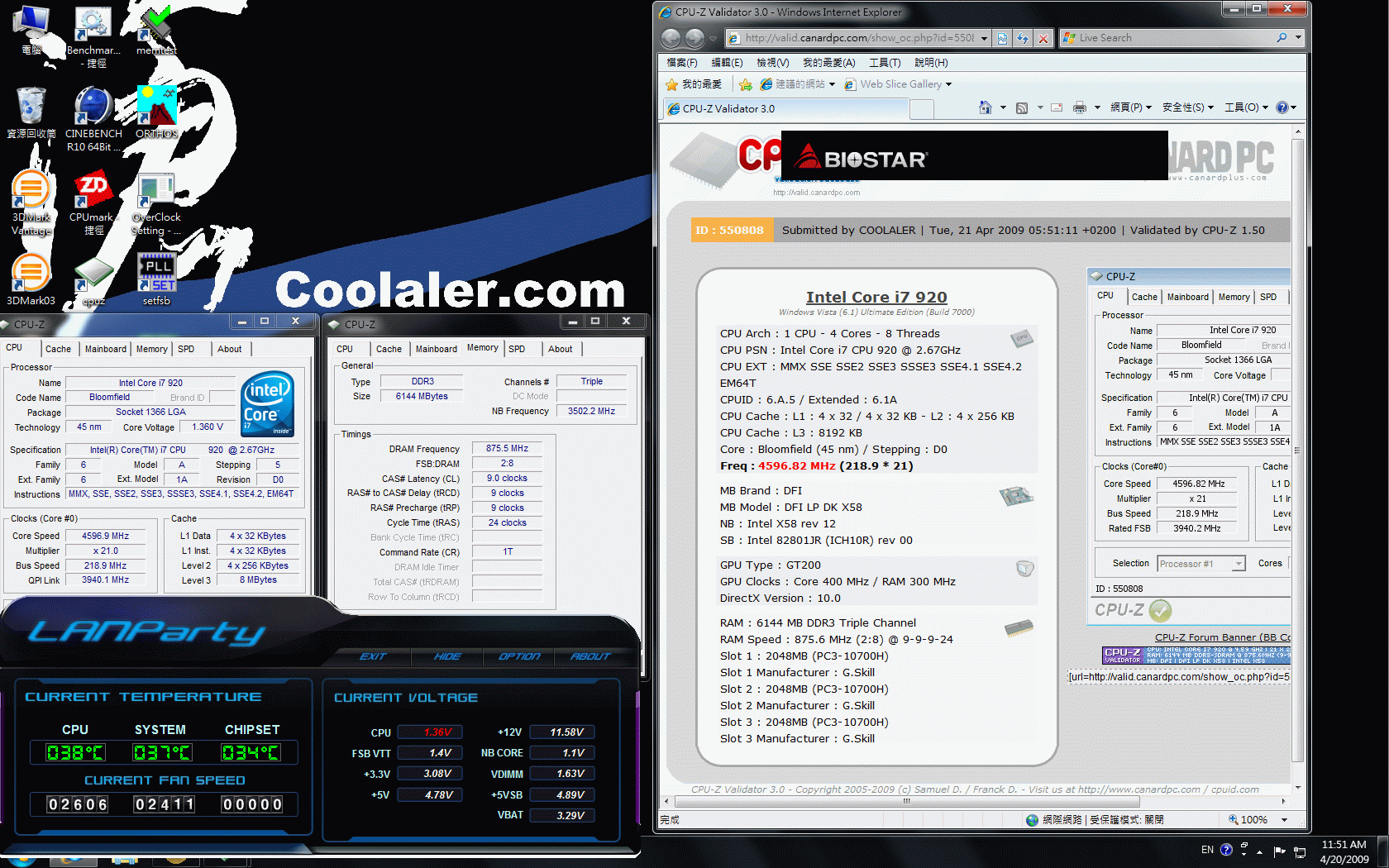Open the IE Tools (工具) toolbar dropdown
This screenshot has height=868, width=1389.
pyautogui.click(x=1246, y=107)
